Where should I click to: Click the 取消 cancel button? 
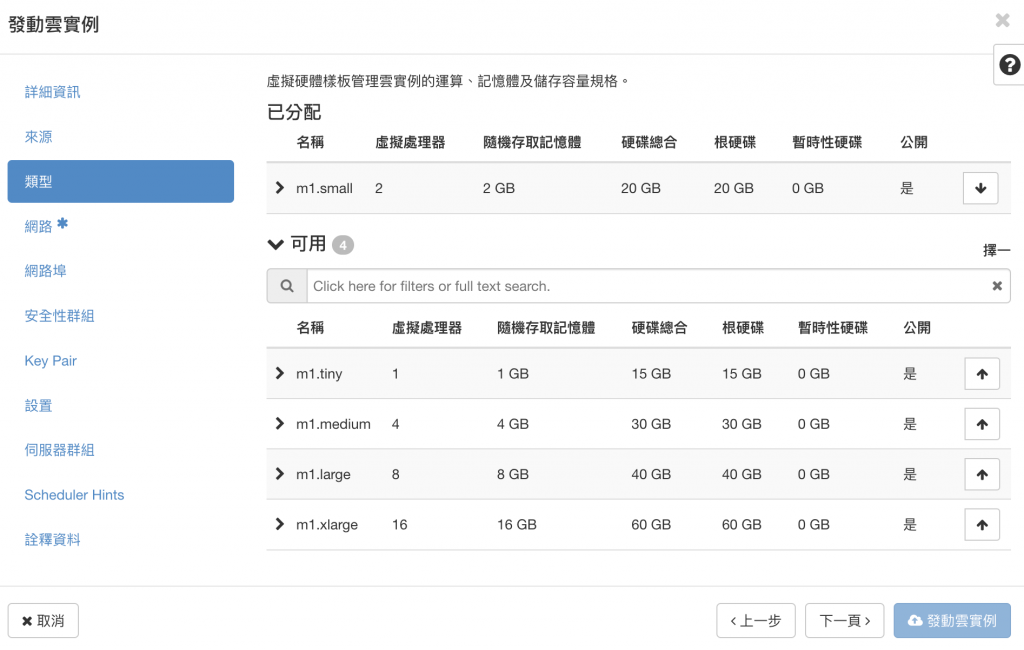coord(43,621)
